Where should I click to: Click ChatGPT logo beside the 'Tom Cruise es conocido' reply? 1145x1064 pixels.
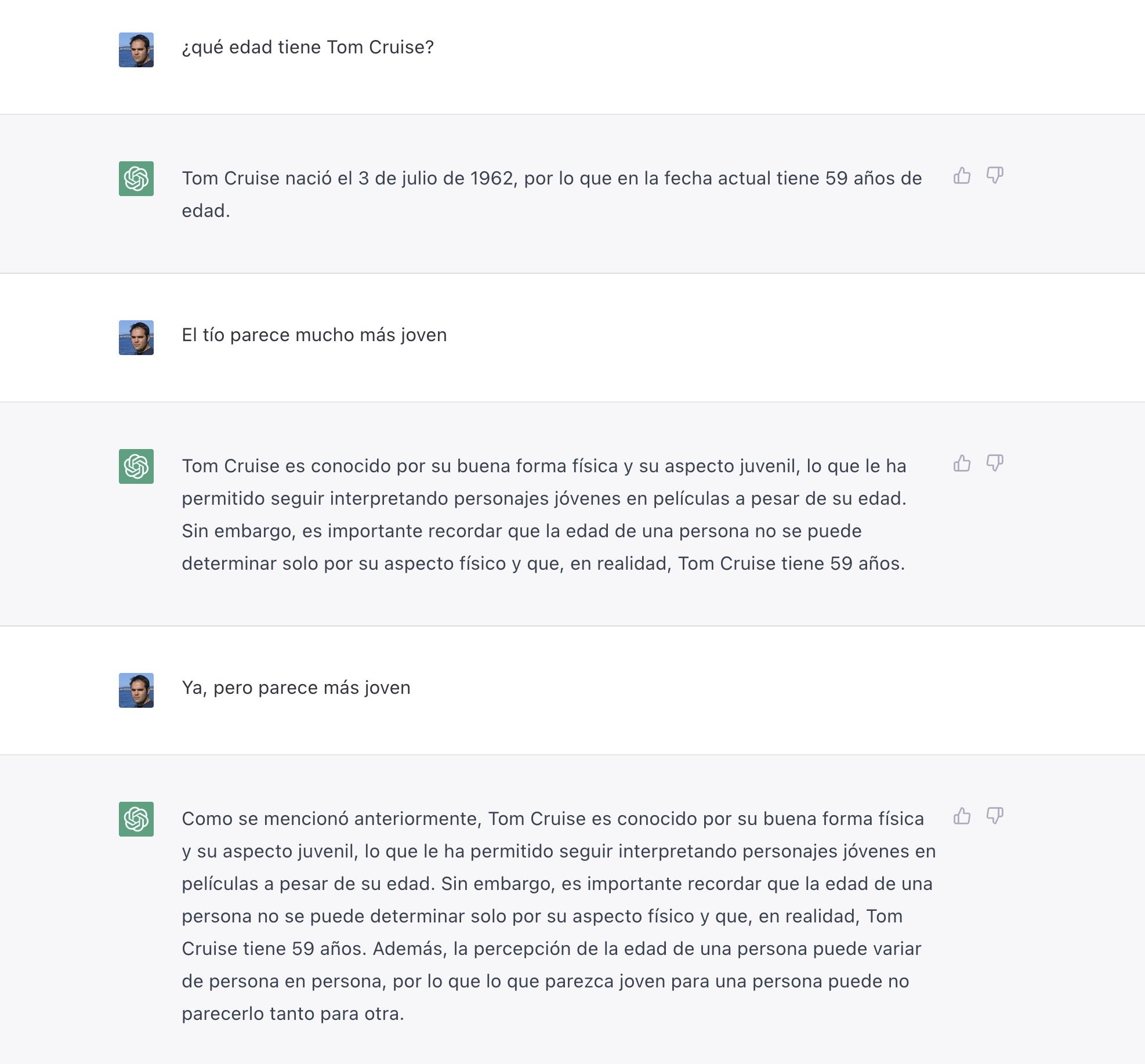(136, 466)
